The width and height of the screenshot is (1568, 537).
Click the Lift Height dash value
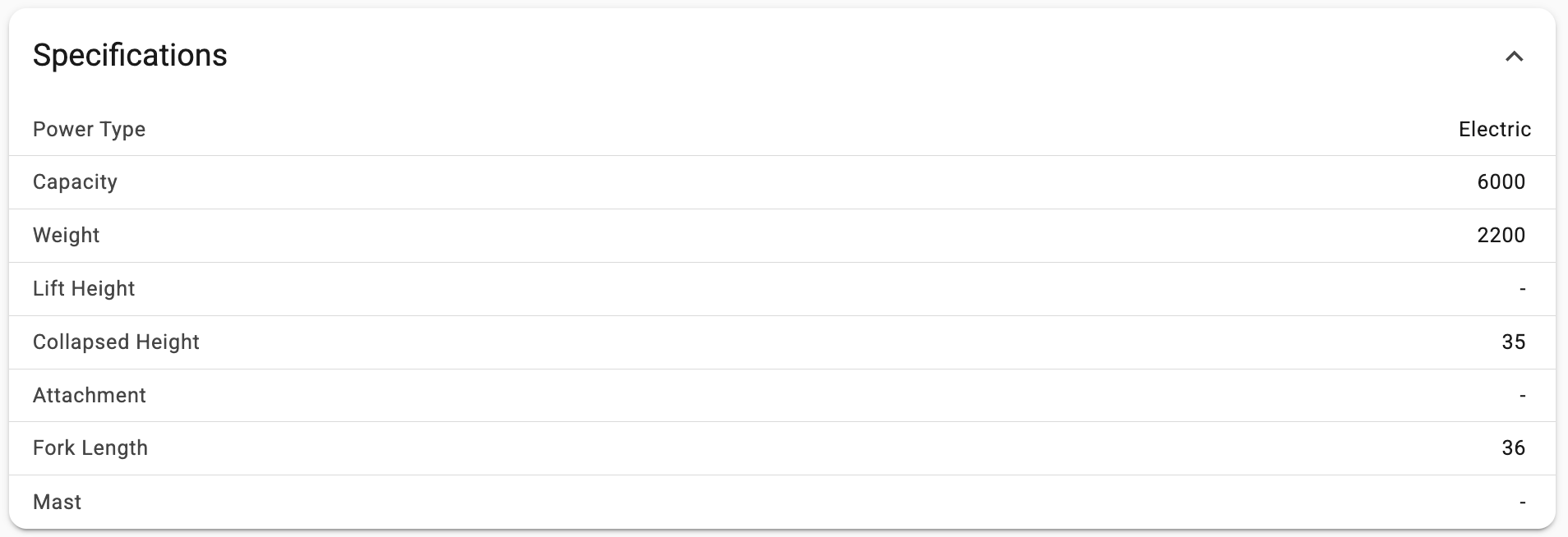point(1523,289)
